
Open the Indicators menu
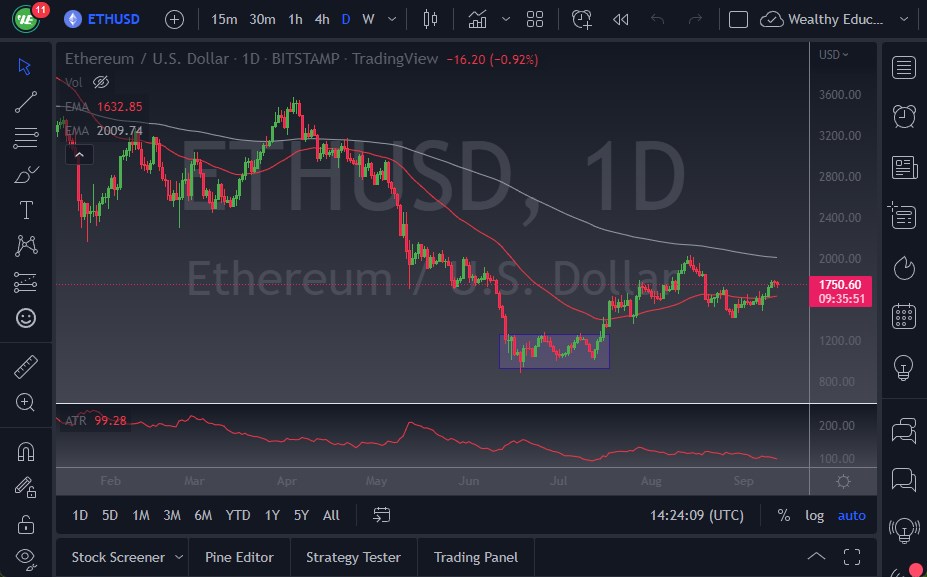point(477,18)
